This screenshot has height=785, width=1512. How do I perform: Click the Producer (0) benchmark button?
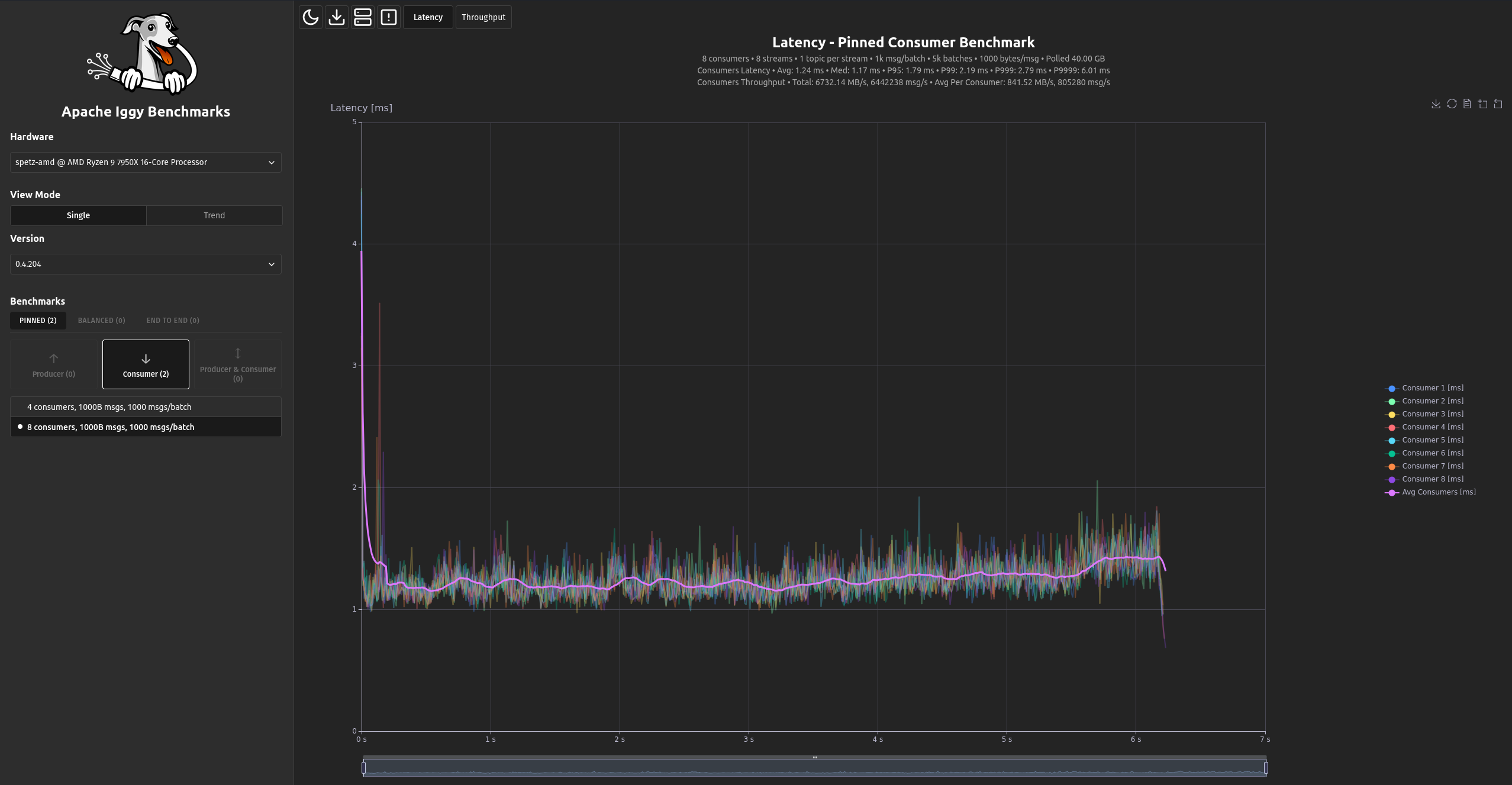click(54, 364)
